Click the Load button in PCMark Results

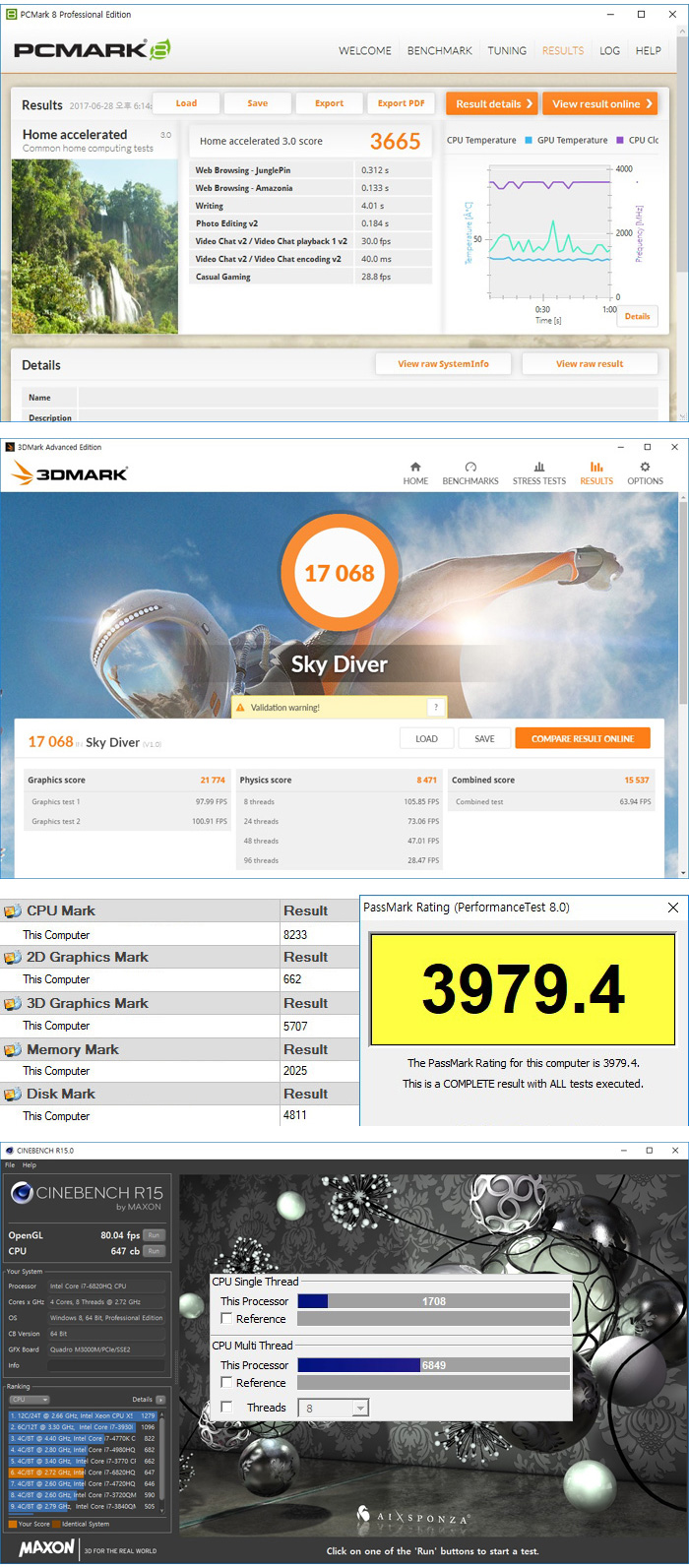(x=186, y=103)
